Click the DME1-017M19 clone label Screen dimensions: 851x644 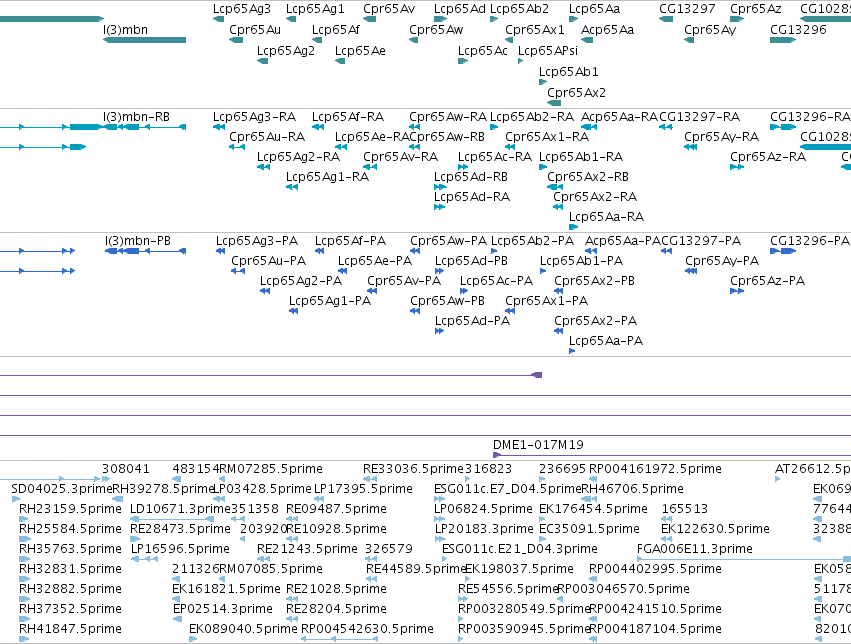pyautogui.click(x=538, y=445)
